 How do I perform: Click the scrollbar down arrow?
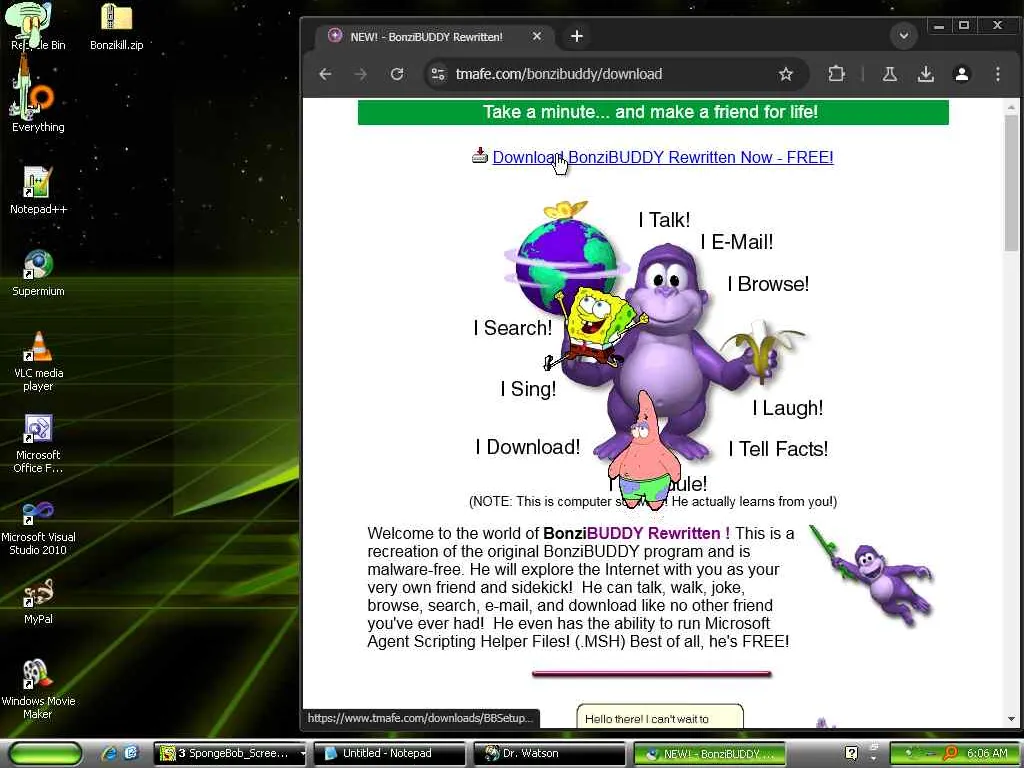point(1011,719)
